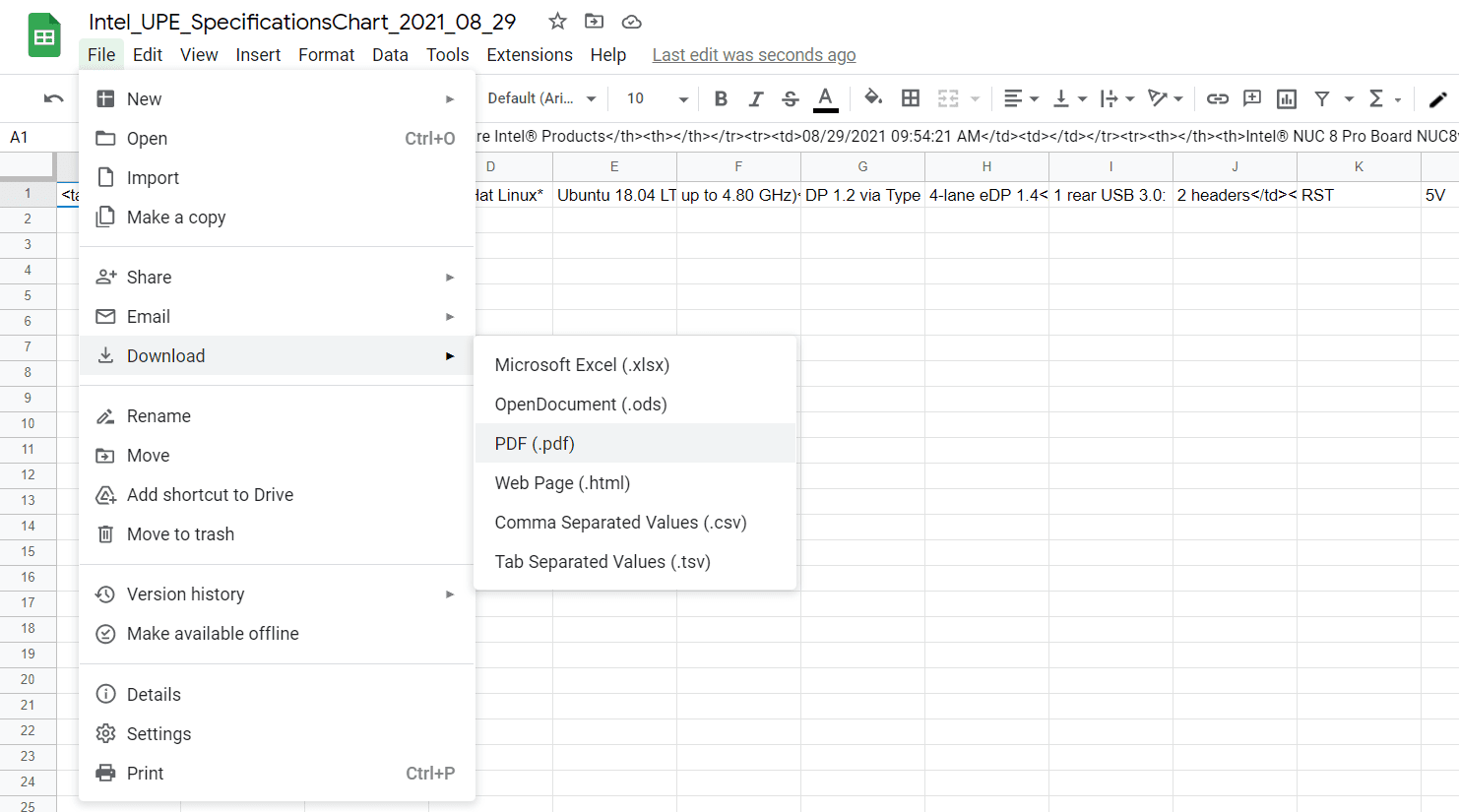Click the pencil editing mode icon

(x=1437, y=98)
